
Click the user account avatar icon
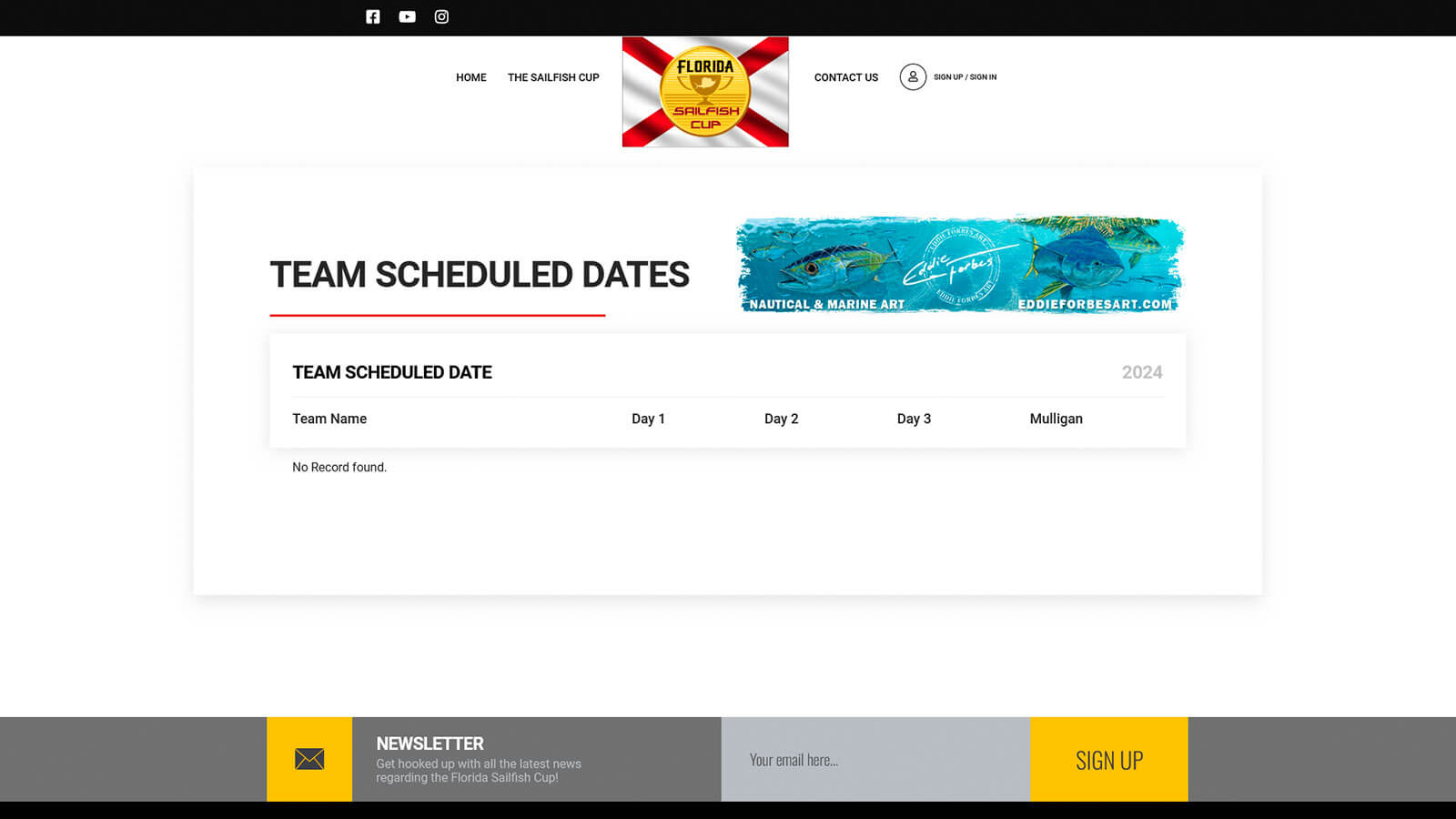pyautogui.click(x=913, y=77)
